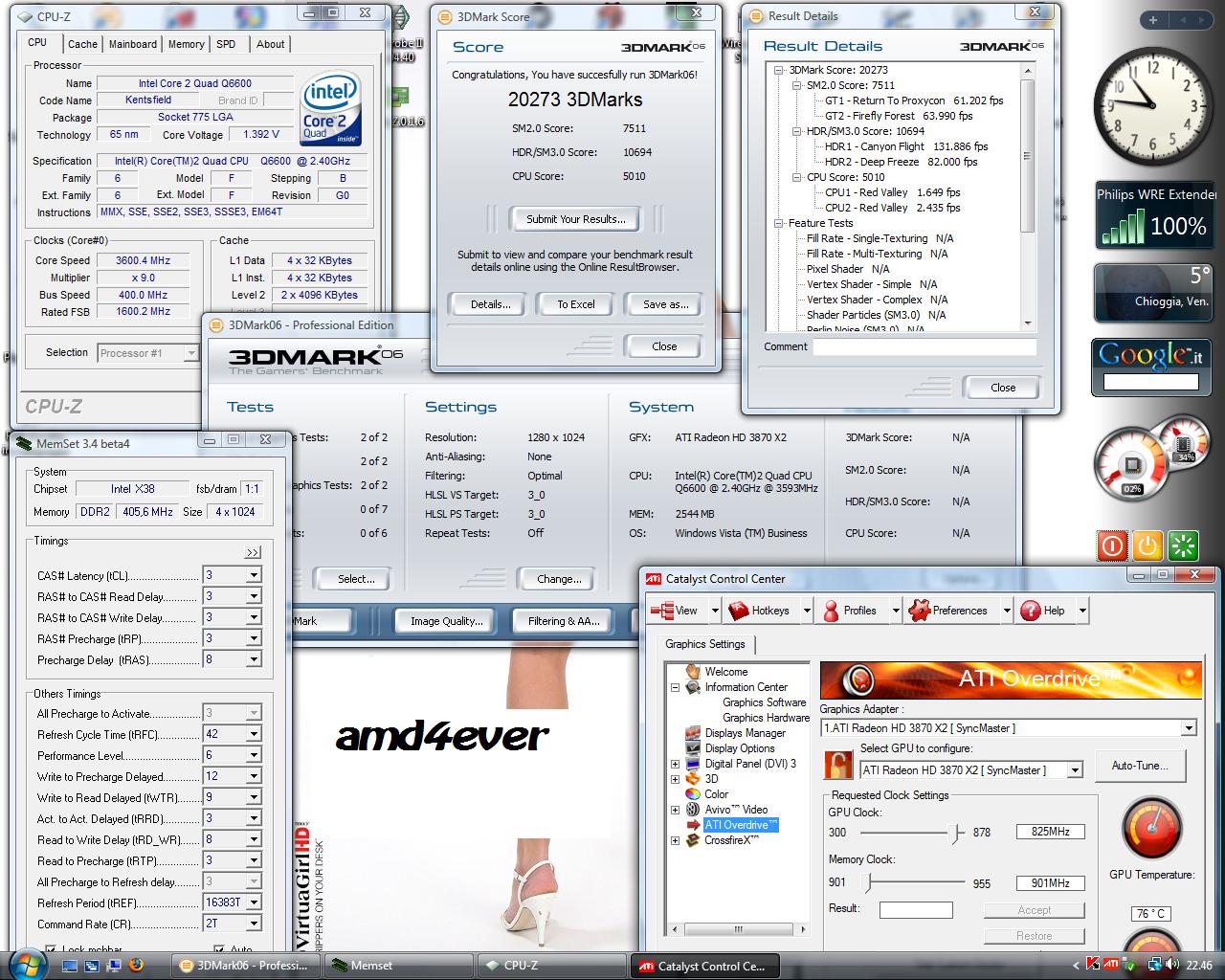Switch to the Mainboard tab in CPU-Z

pyautogui.click(x=133, y=44)
